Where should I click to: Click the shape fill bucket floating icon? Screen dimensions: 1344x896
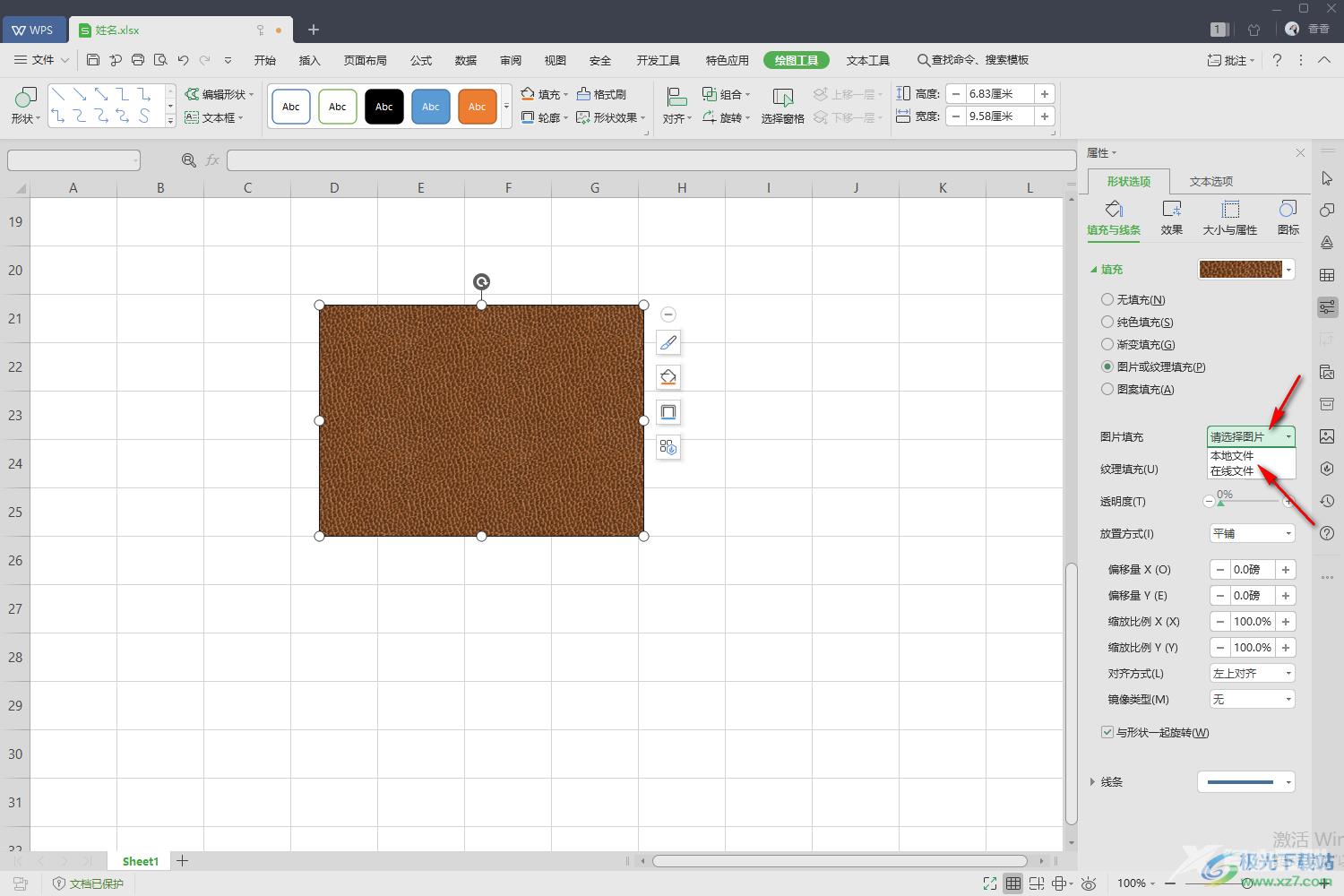pos(668,377)
